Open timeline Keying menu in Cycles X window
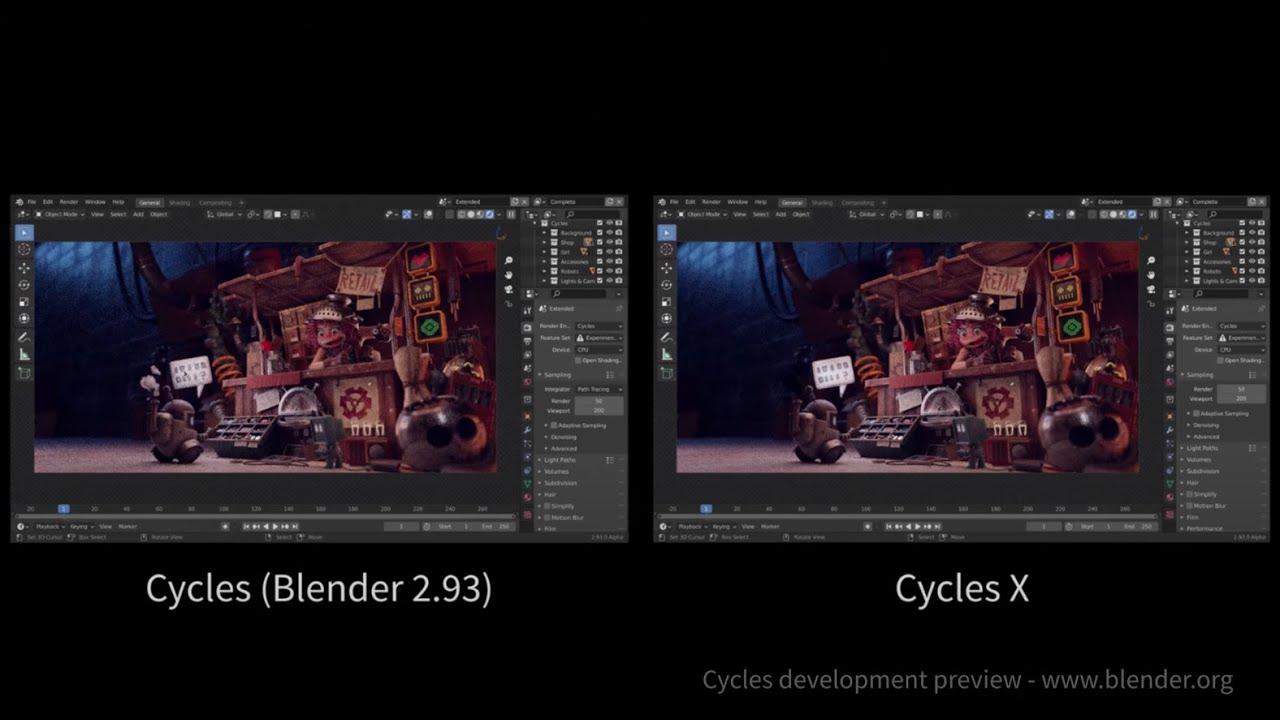The height and width of the screenshot is (720, 1280). [x=722, y=526]
